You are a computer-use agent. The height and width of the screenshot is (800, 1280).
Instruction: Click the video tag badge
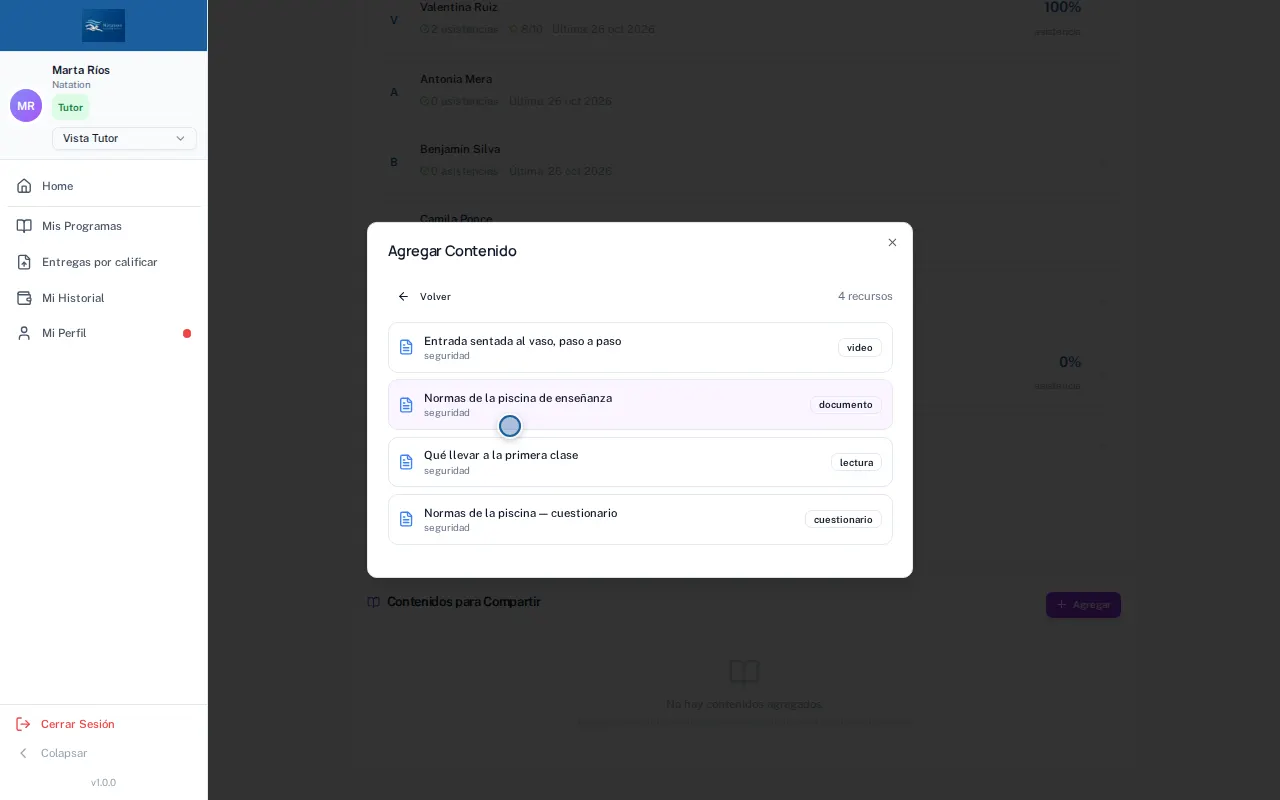pos(860,348)
